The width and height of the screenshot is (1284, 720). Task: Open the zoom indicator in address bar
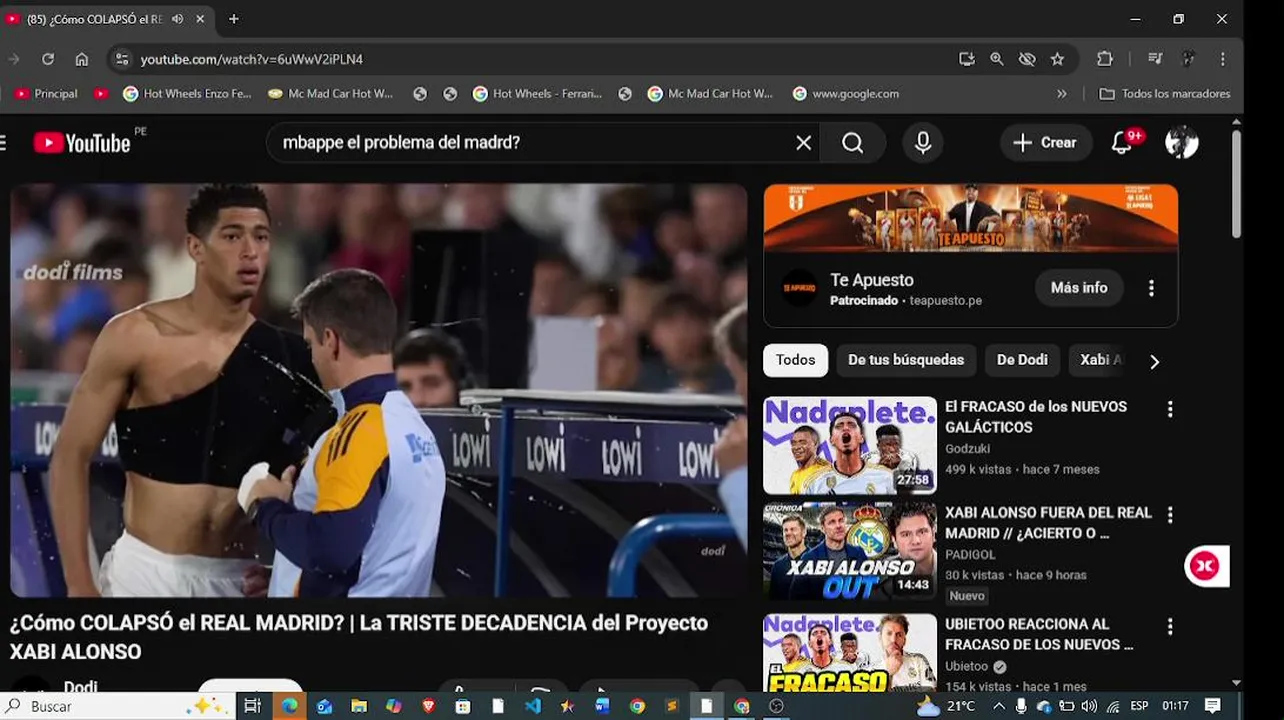(x=997, y=59)
